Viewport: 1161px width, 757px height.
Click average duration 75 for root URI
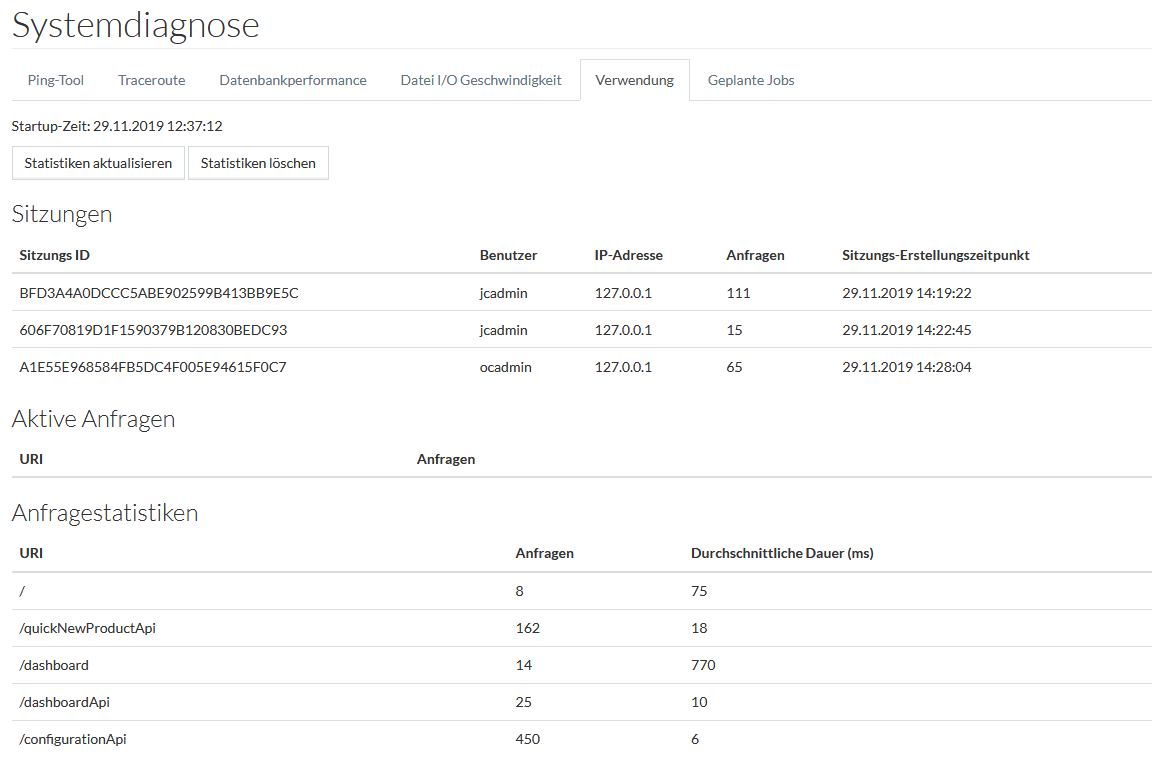(699, 590)
